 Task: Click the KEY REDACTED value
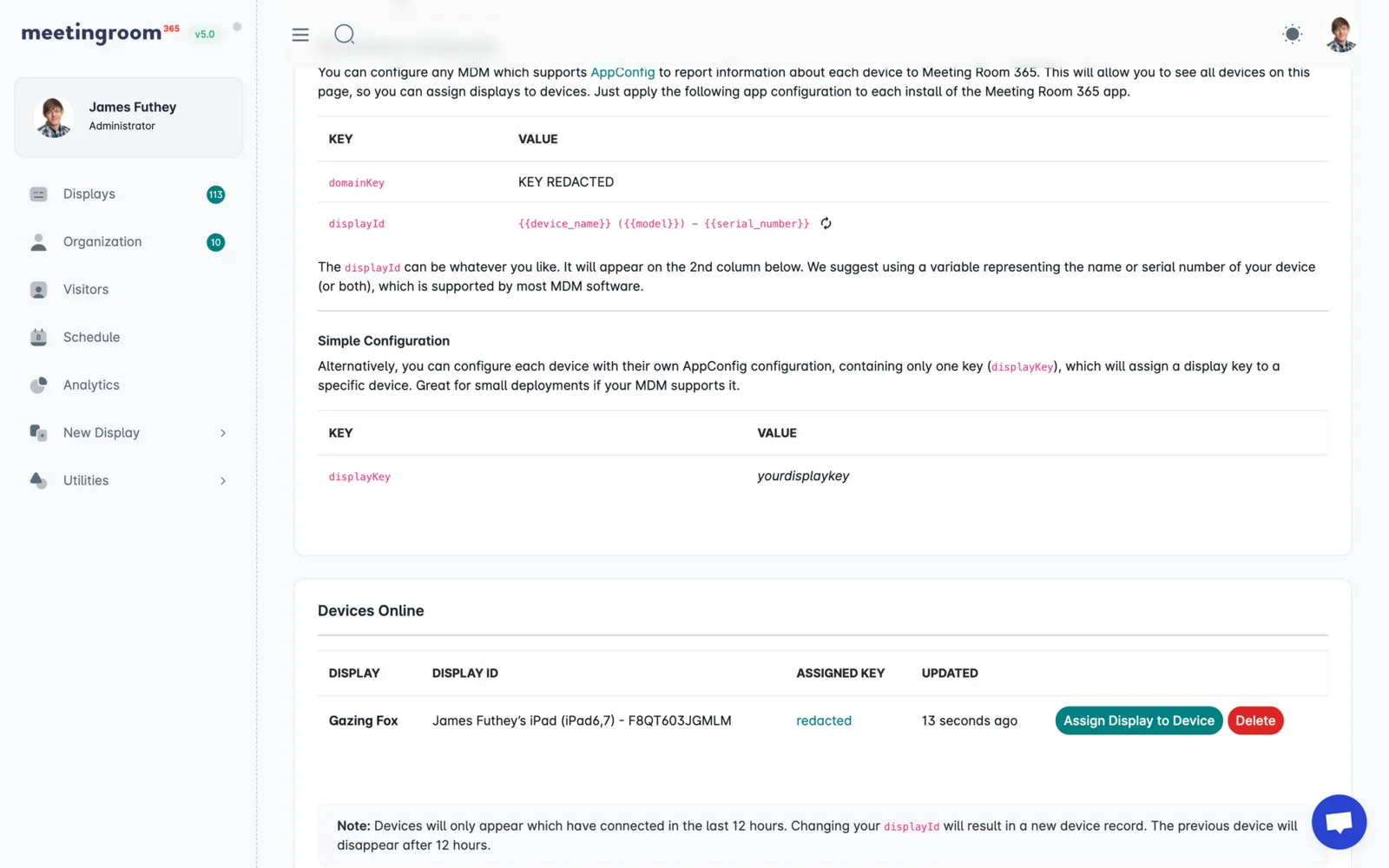click(566, 181)
